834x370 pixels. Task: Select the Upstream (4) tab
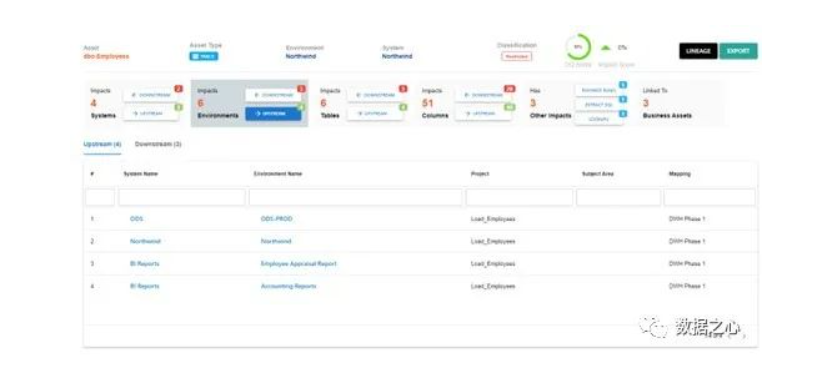102,144
